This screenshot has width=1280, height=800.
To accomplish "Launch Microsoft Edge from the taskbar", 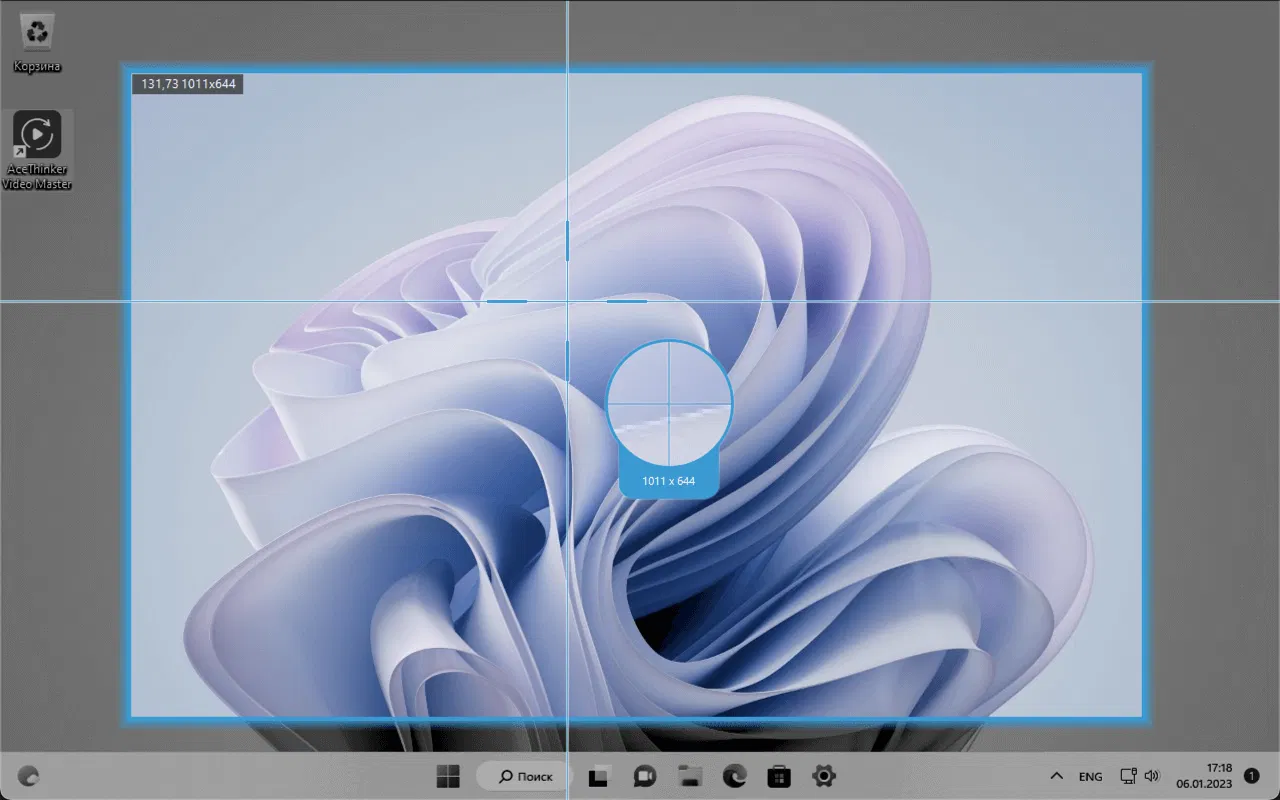I will [734, 776].
